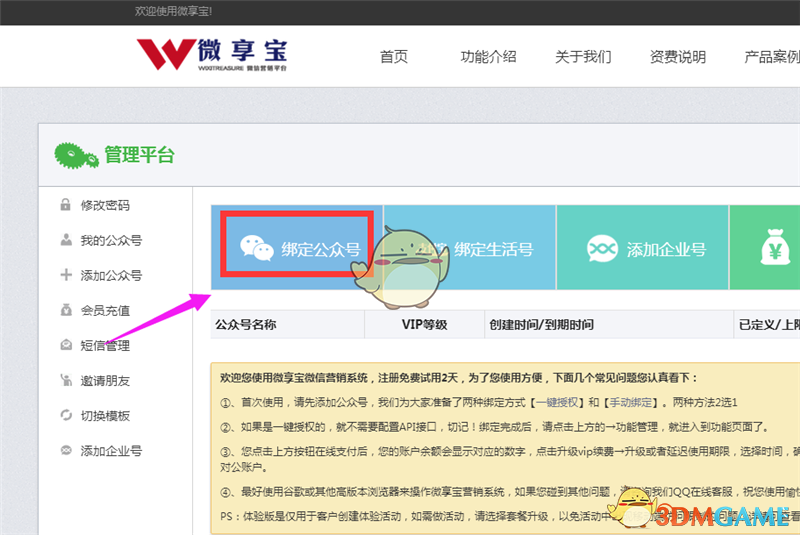Open the 首页 navigation item
The height and width of the screenshot is (535, 800).
pyautogui.click(x=394, y=57)
